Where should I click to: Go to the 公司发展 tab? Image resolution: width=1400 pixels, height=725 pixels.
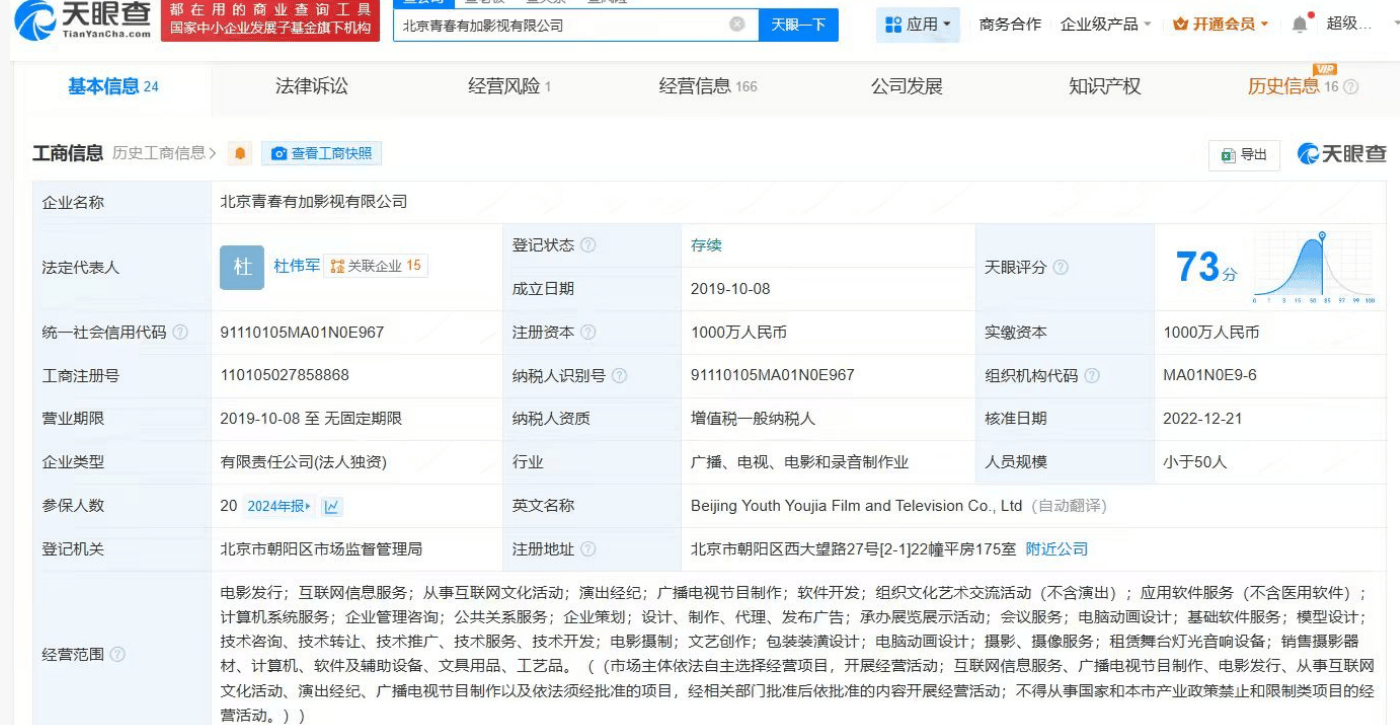coord(907,87)
